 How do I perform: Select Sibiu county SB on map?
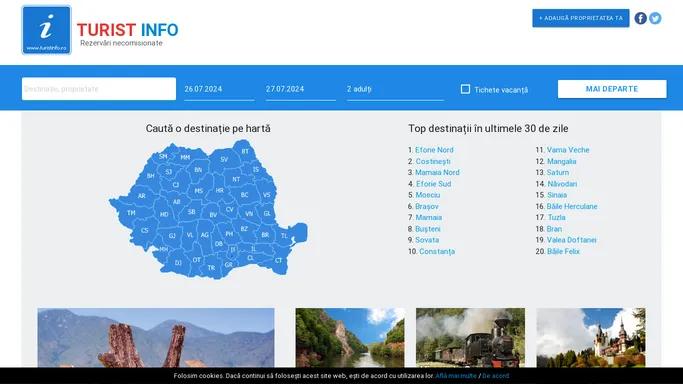(191, 212)
